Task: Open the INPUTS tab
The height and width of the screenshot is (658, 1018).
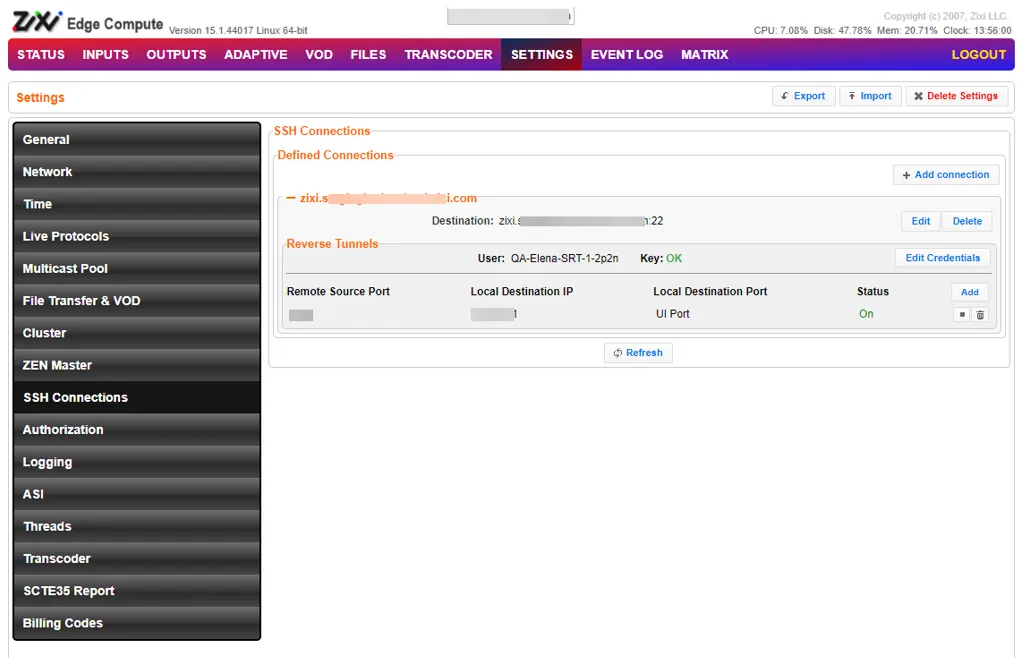Action: tap(105, 55)
